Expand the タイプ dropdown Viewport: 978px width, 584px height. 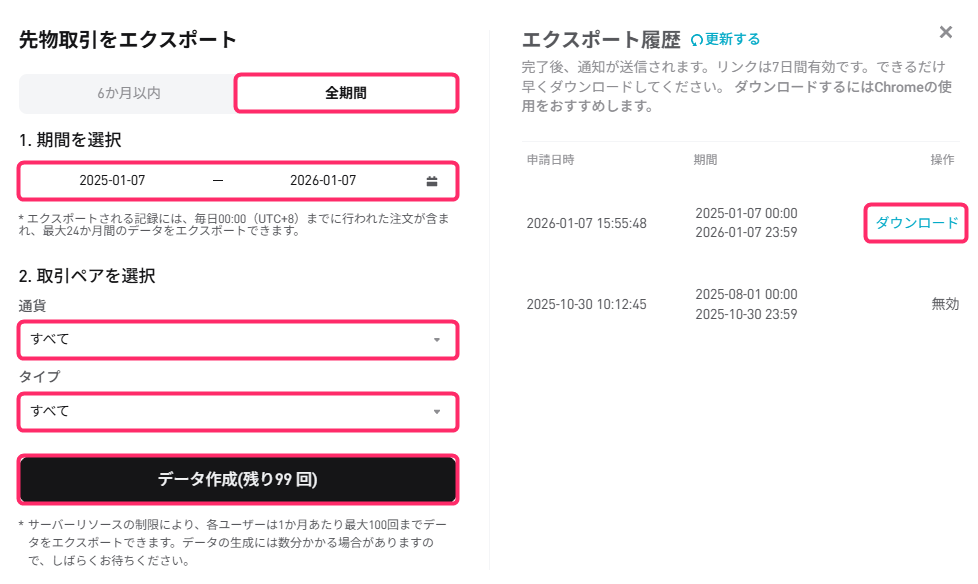(238, 411)
